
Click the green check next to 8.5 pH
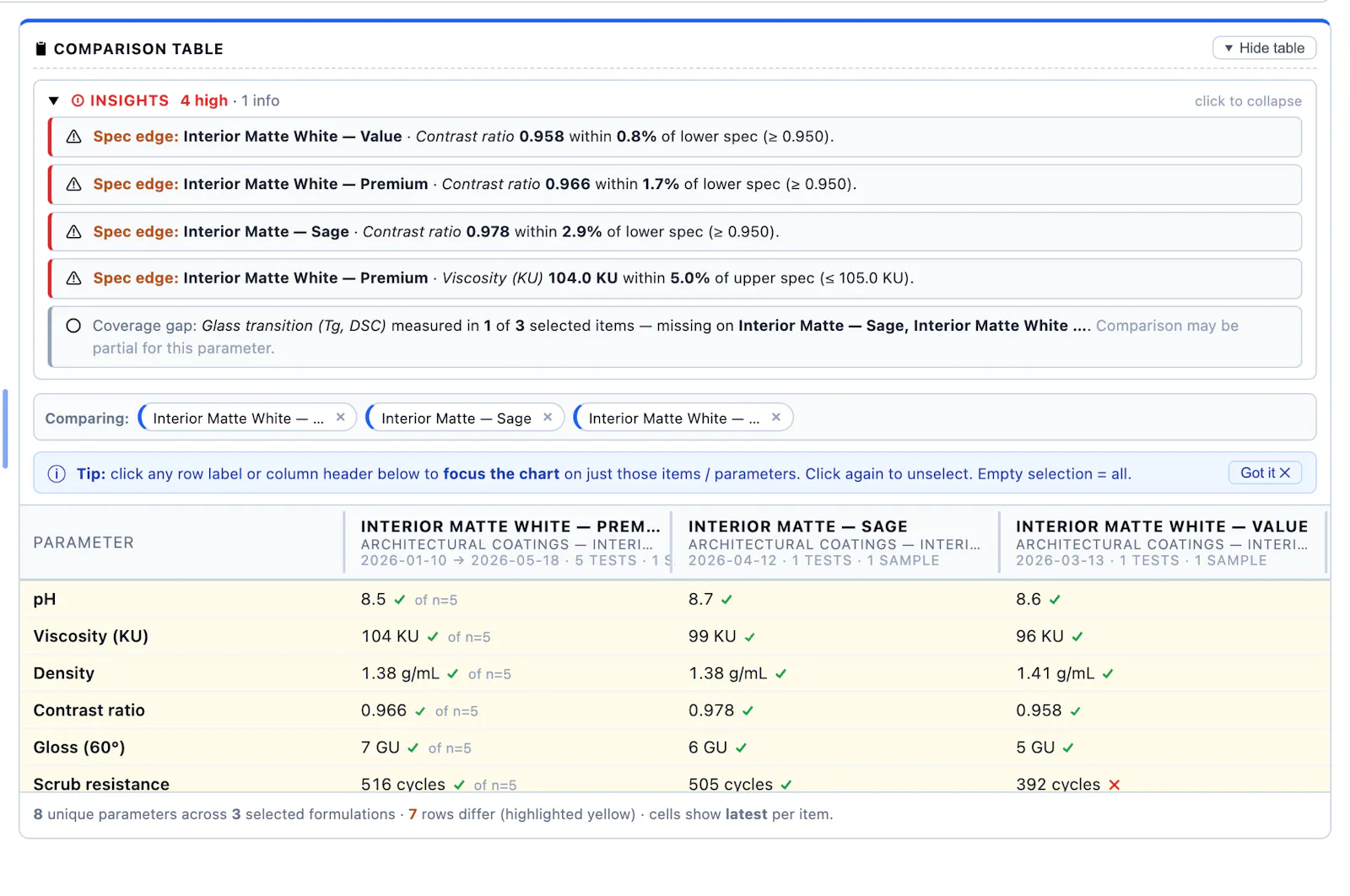[x=400, y=600]
